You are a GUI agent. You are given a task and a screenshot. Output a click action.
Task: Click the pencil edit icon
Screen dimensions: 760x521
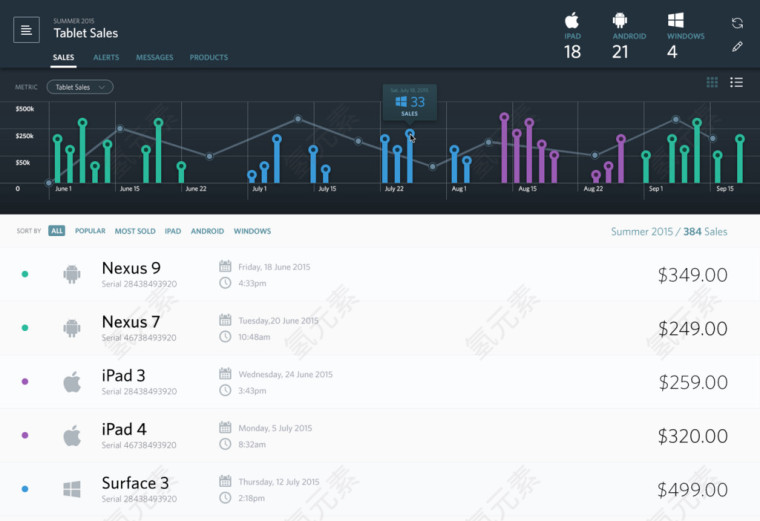737,47
